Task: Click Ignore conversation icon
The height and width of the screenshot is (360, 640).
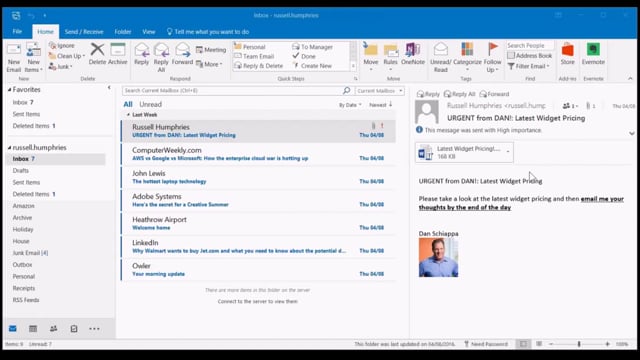Action: (x=62, y=45)
